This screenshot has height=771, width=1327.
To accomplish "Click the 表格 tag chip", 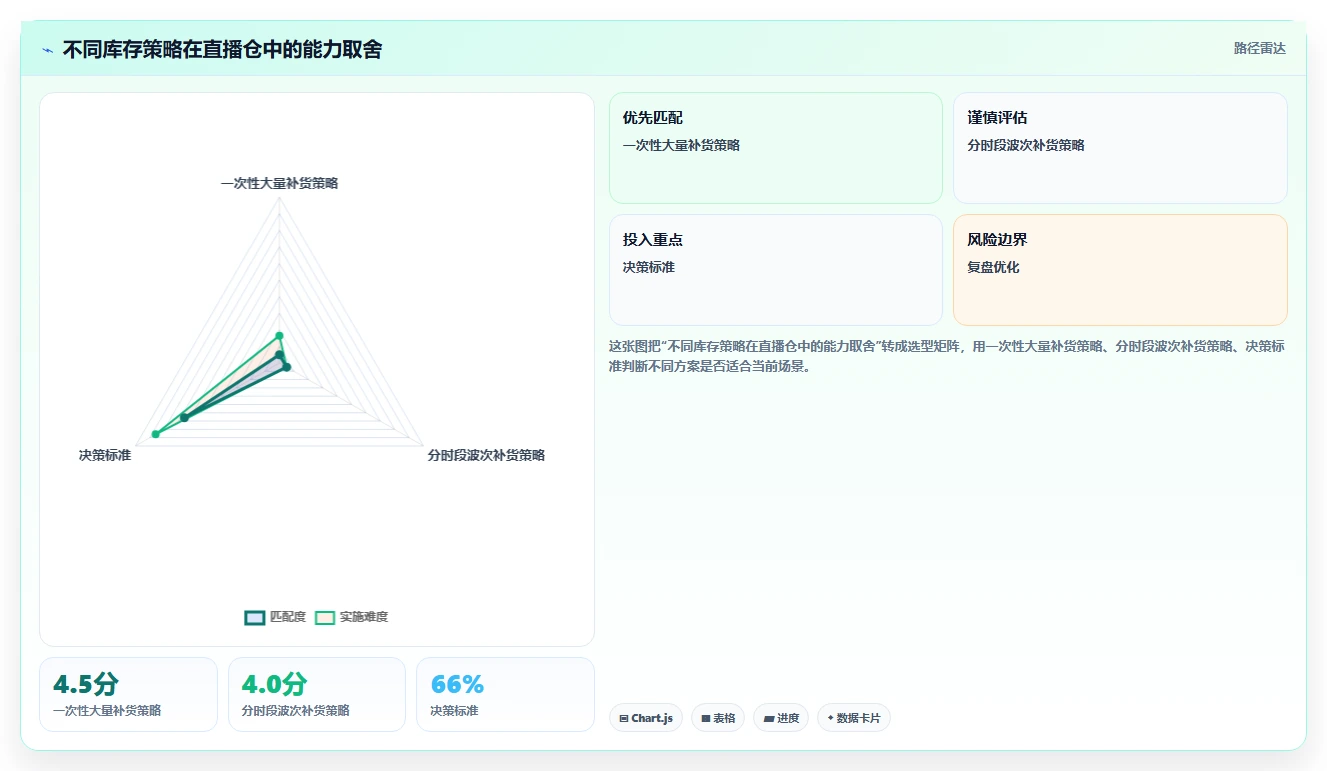I will point(718,718).
